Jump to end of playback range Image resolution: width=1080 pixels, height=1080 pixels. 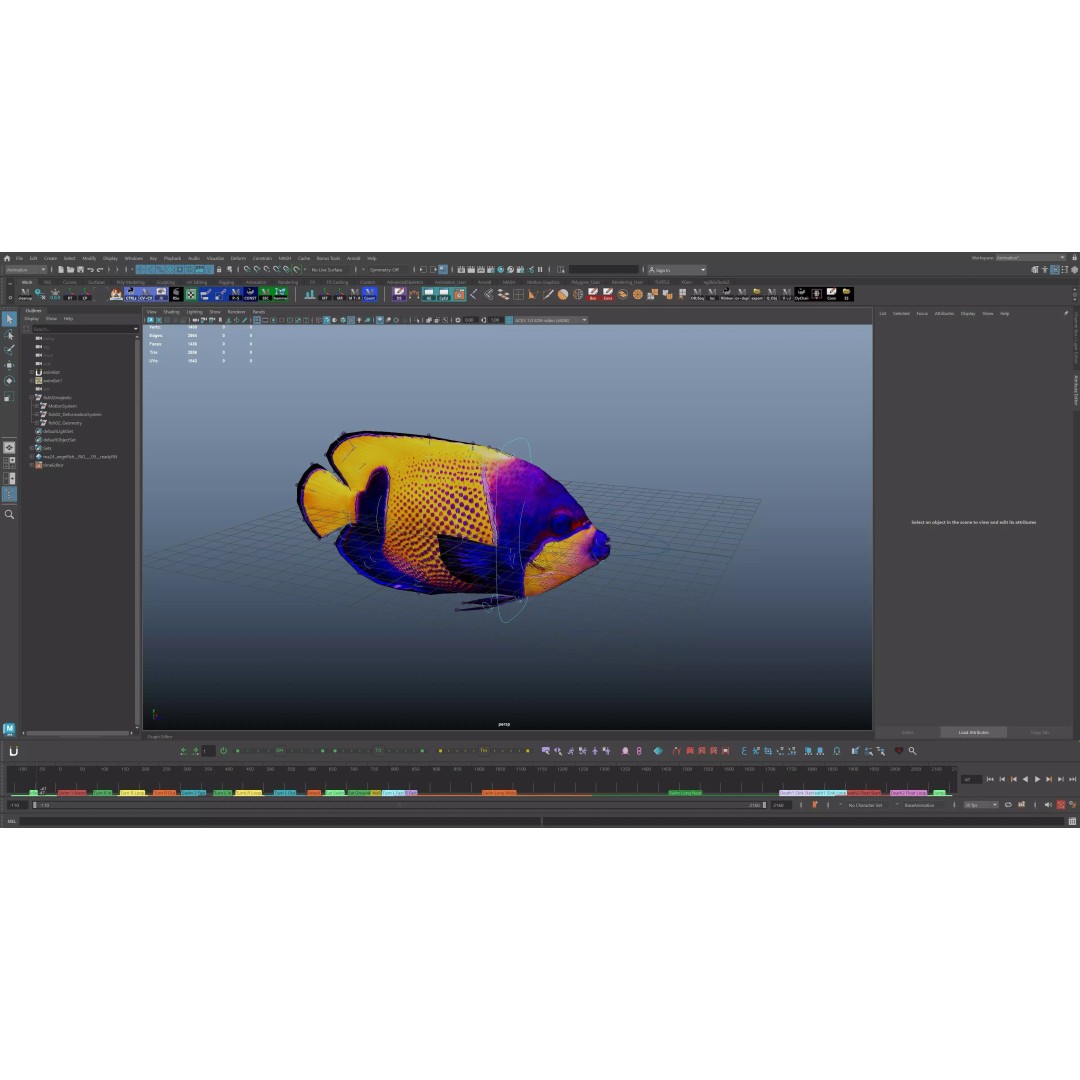(x=1072, y=779)
